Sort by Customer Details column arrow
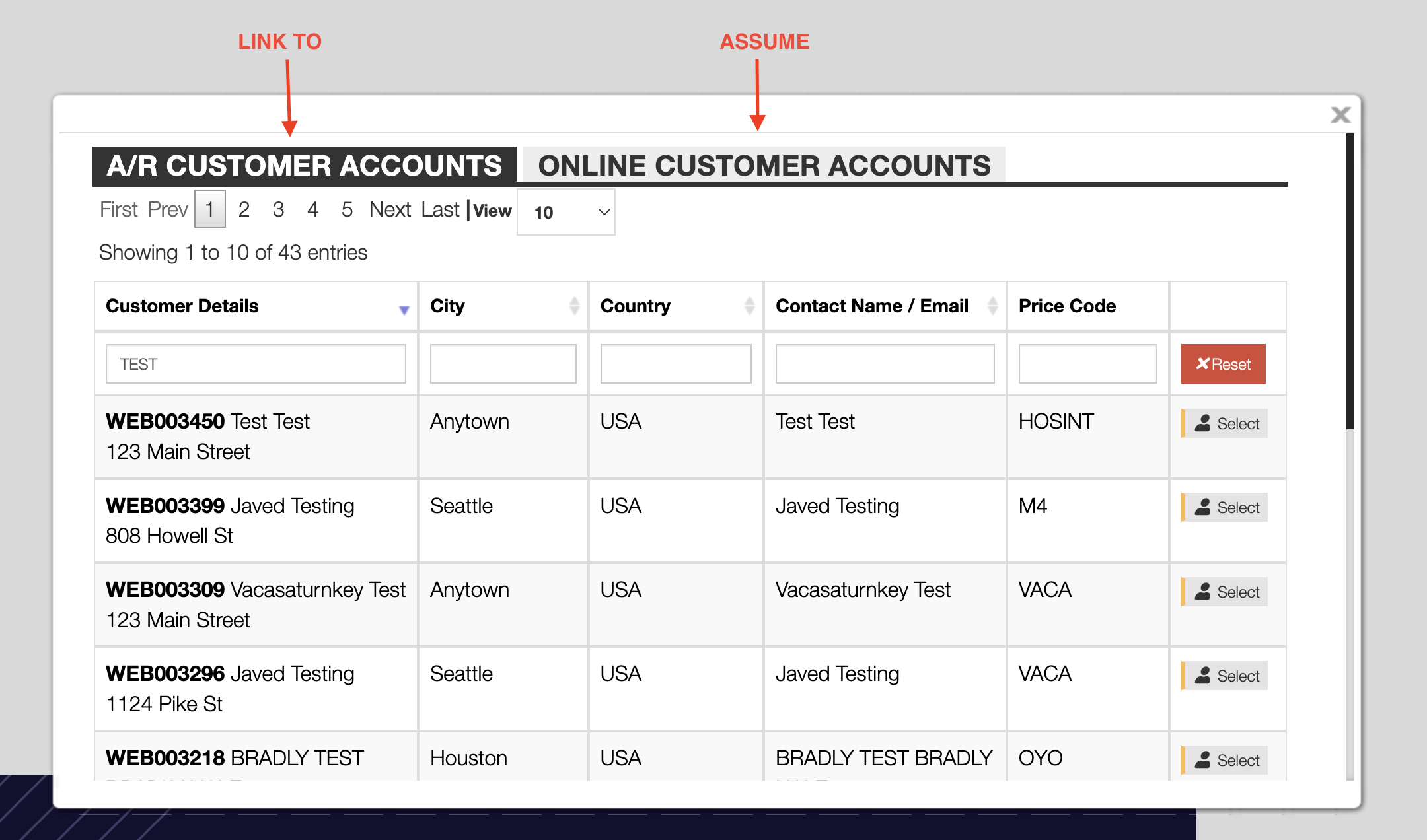This screenshot has width=1427, height=840. [x=404, y=309]
